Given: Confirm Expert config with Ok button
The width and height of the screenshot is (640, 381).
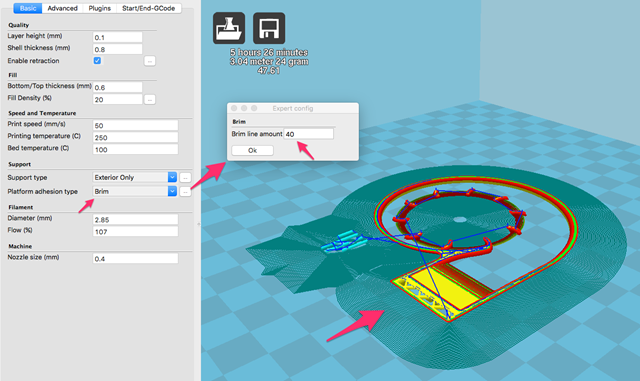Looking at the screenshot, I should [x=253, y=150].
